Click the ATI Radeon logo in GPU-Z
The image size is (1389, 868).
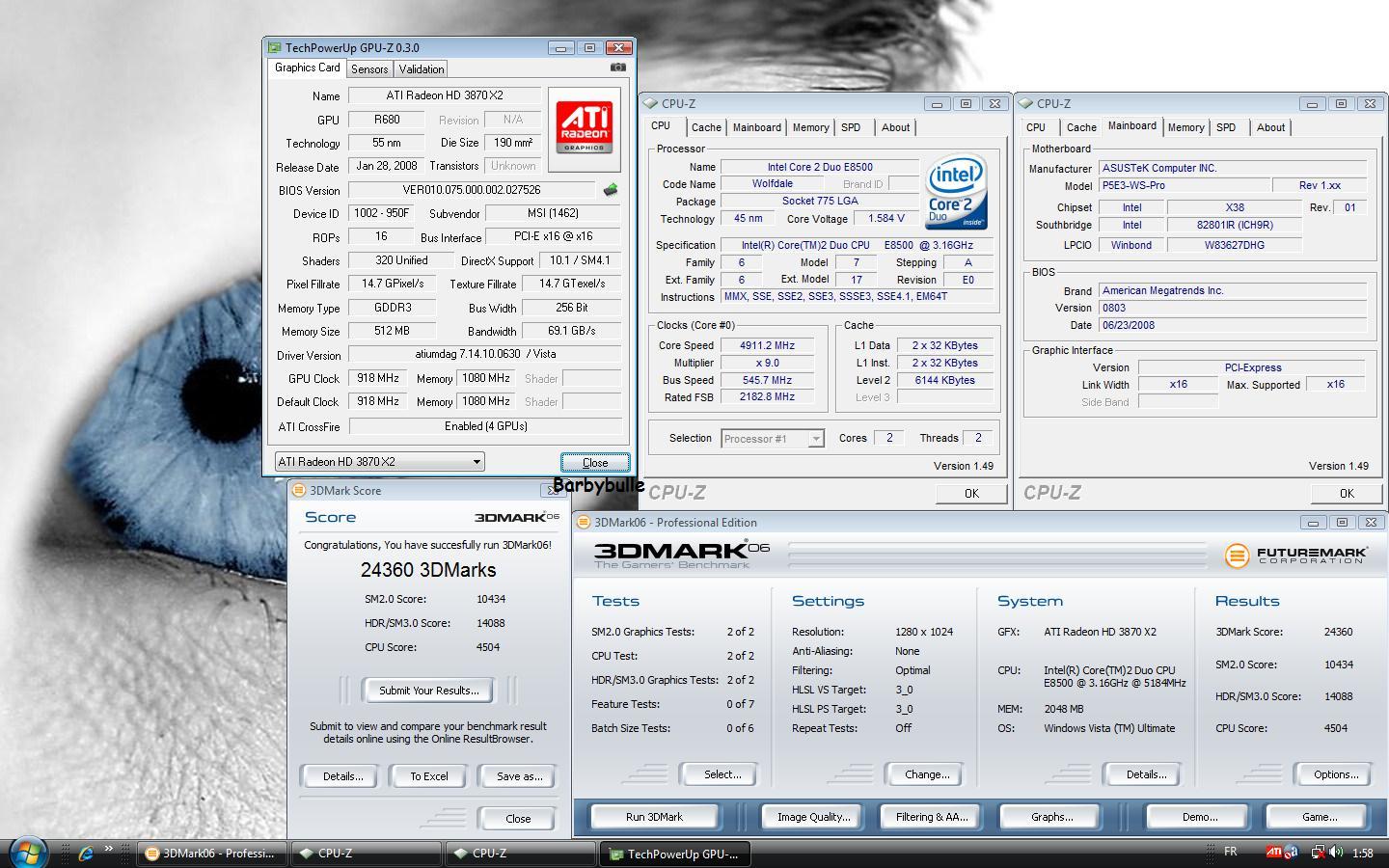[x=585, y=128]
